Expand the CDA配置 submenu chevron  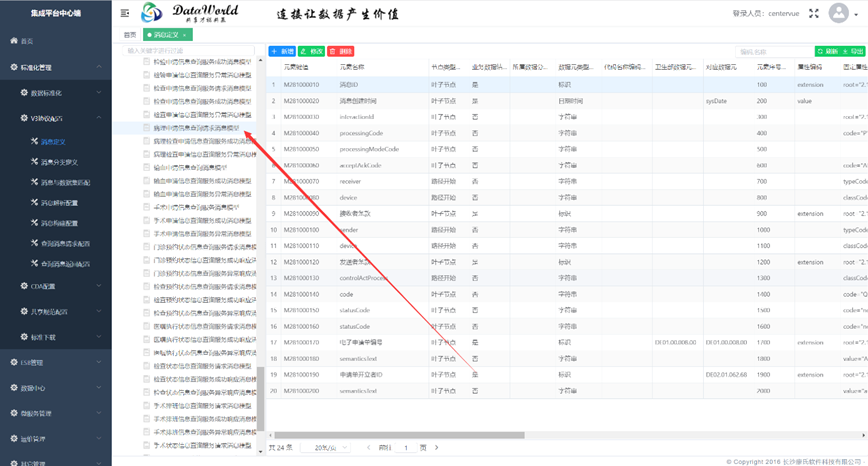tap(99, 286)
